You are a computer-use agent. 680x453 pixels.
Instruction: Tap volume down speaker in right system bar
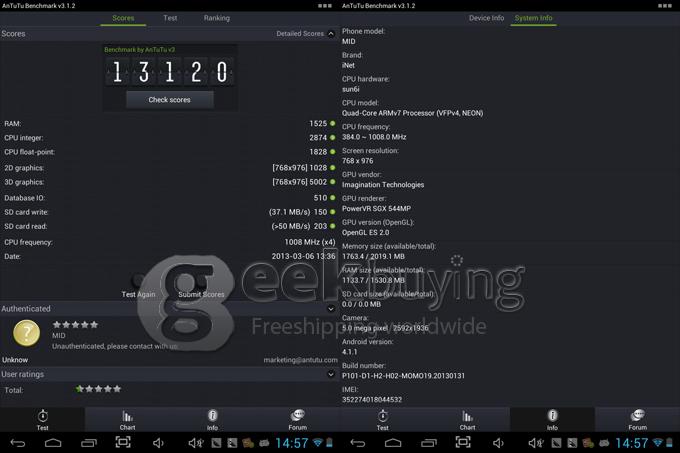pos(498,443)
